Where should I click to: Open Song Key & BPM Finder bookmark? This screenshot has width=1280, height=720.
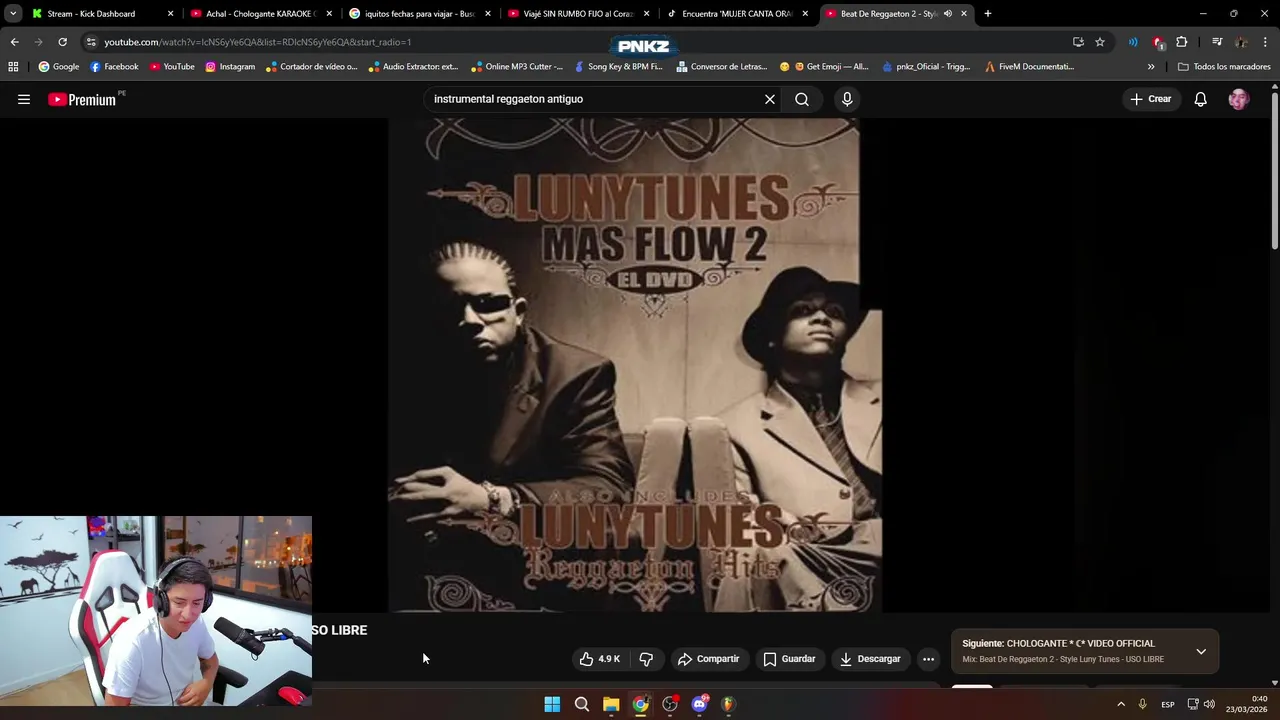coord(618,67)
